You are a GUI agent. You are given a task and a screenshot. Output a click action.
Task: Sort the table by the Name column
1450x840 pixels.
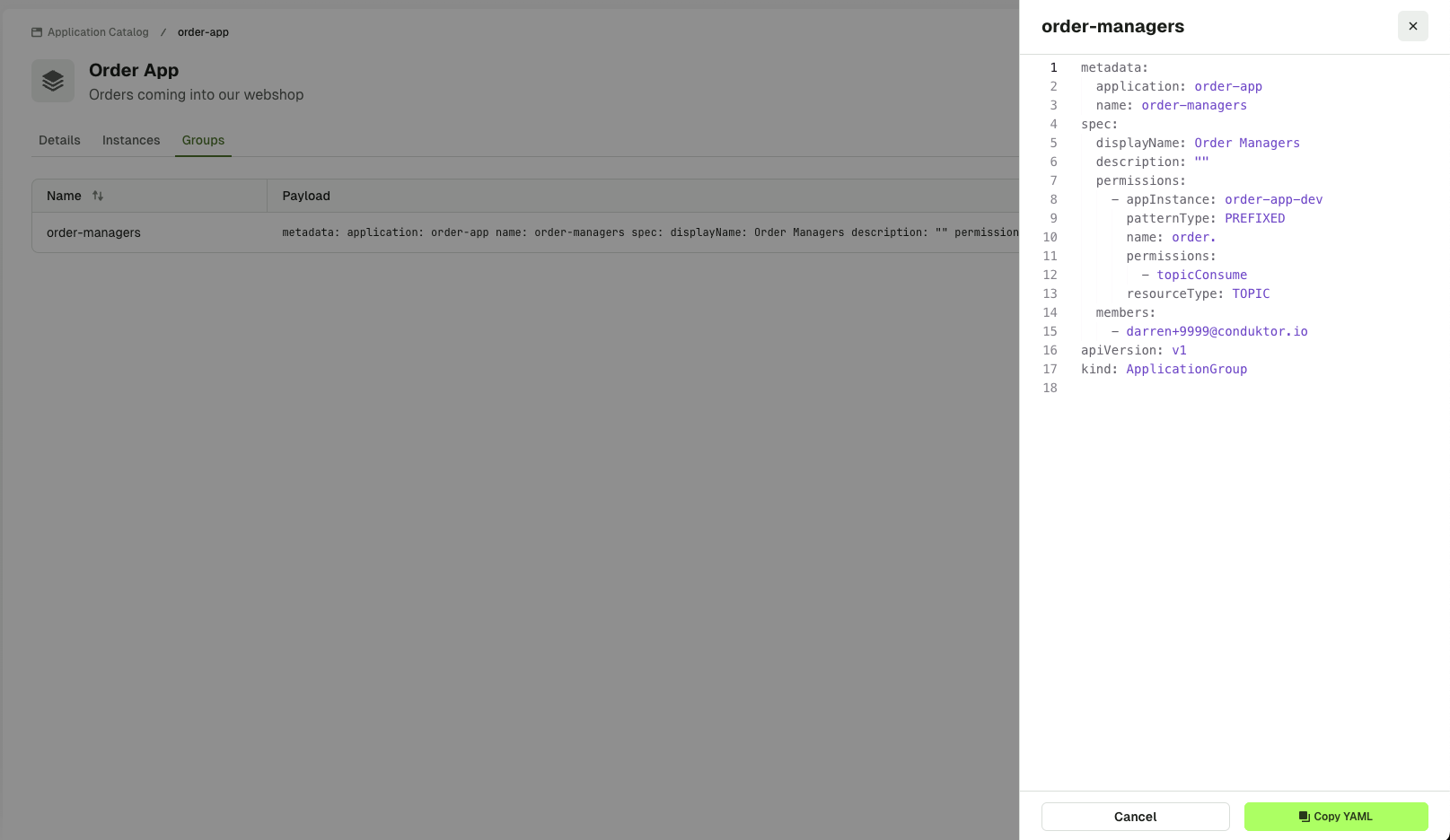click(x=98, y=196)
